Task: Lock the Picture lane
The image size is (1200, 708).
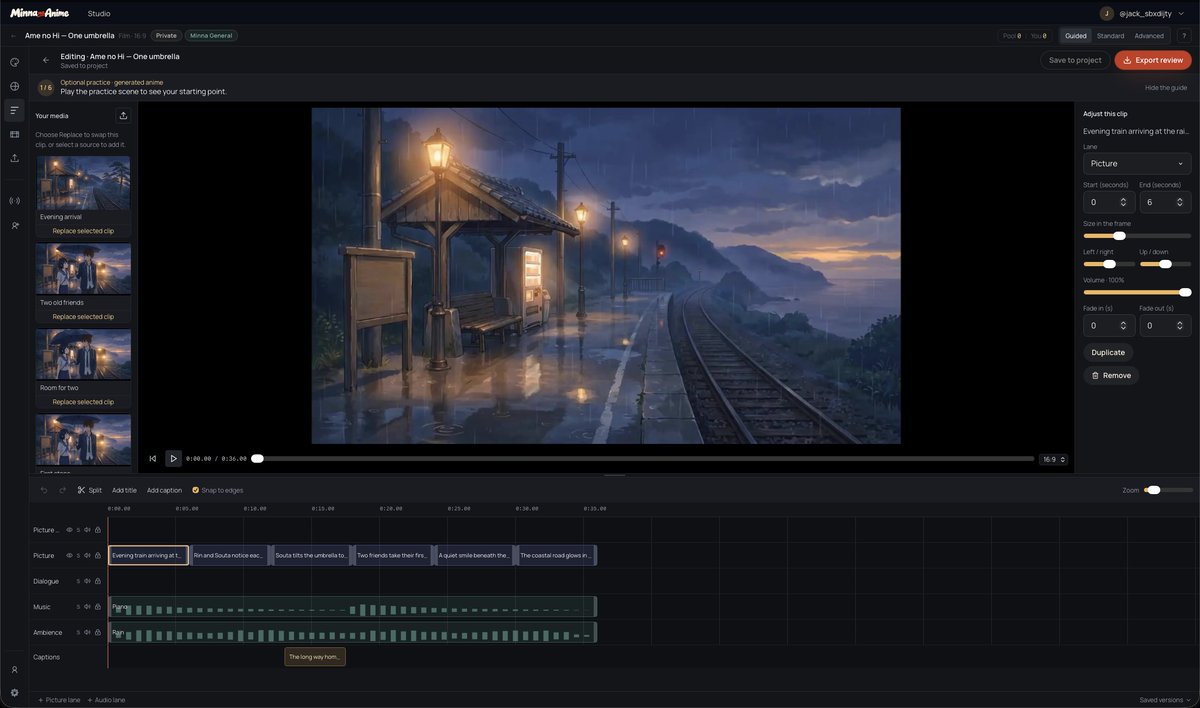Action: [x=98, y=555]
